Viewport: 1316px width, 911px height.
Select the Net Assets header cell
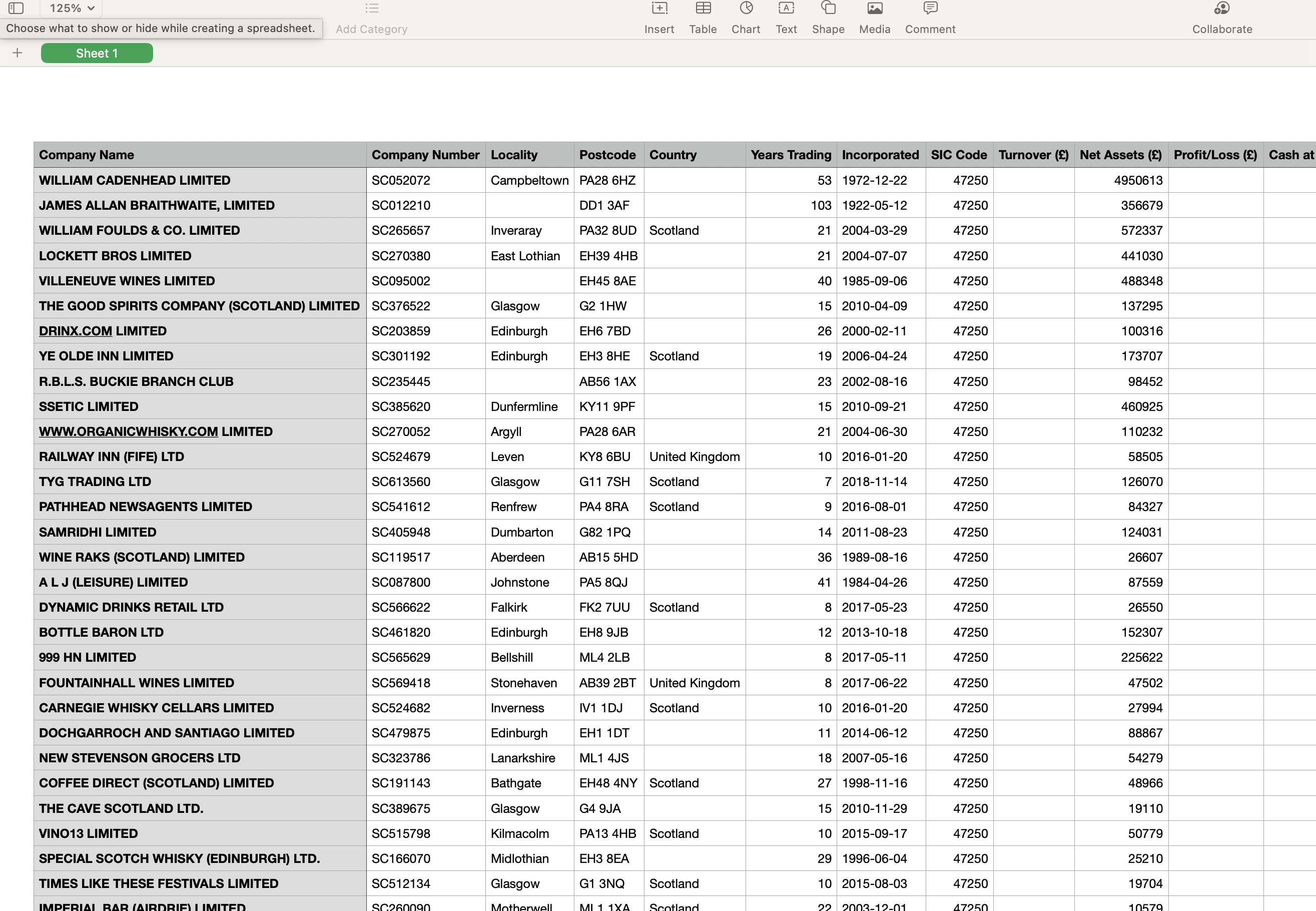tap(1120, 155)
